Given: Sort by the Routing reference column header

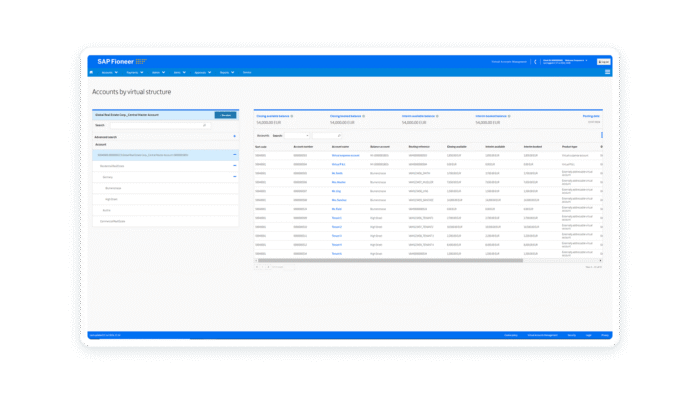Looking at the screenshot, I should click(419, 147).
